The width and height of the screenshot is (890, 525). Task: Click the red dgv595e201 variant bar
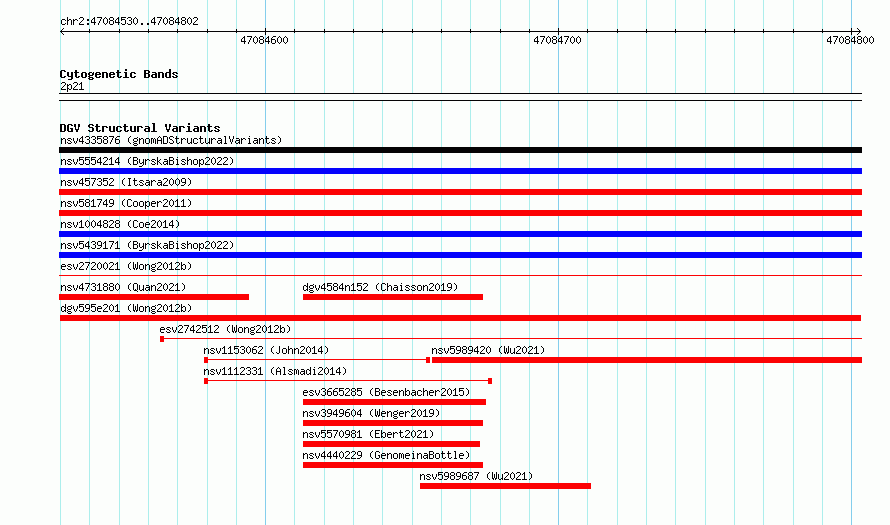tap(460, 318)
